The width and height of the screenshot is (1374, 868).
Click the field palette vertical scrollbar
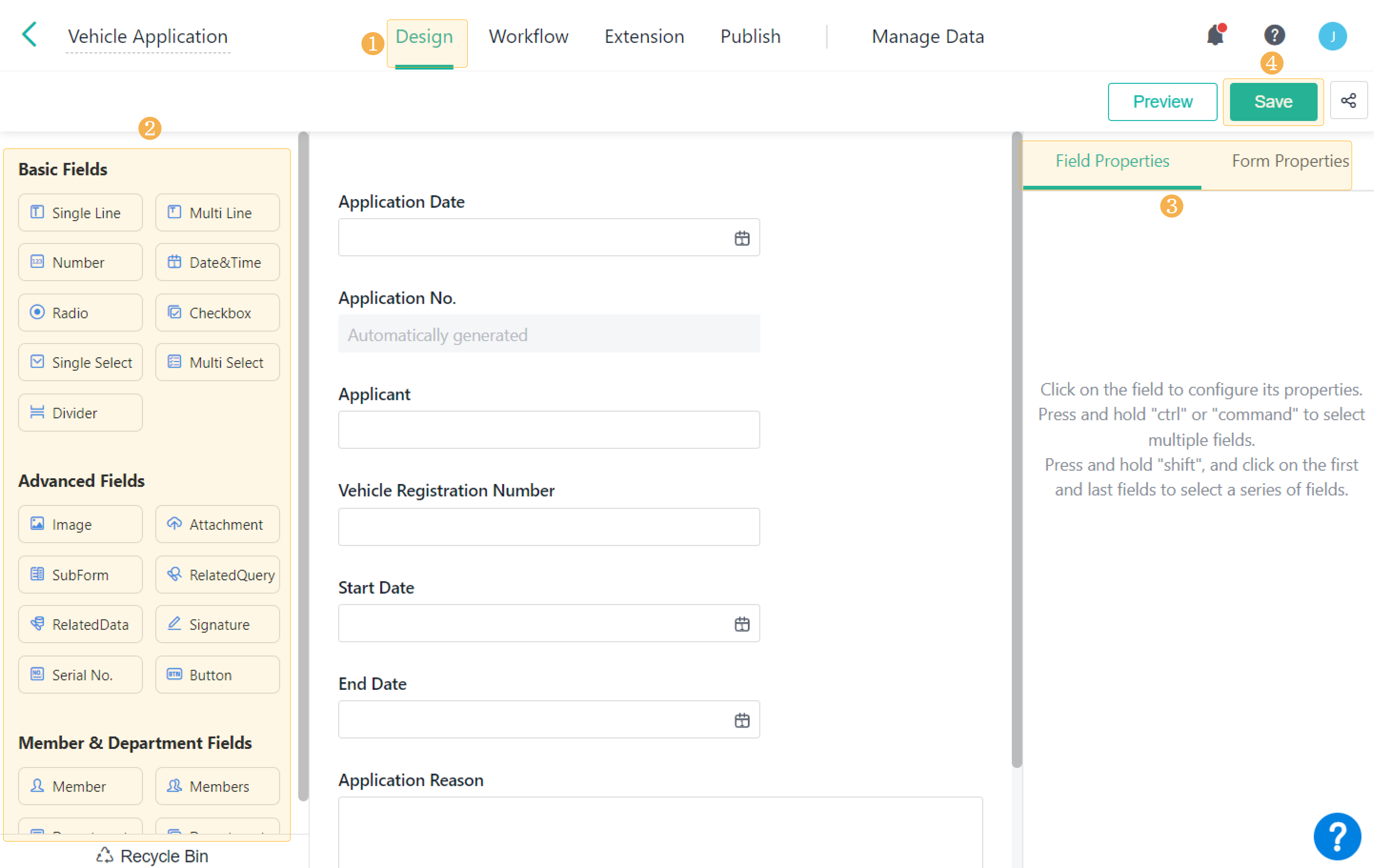point(303,457)
